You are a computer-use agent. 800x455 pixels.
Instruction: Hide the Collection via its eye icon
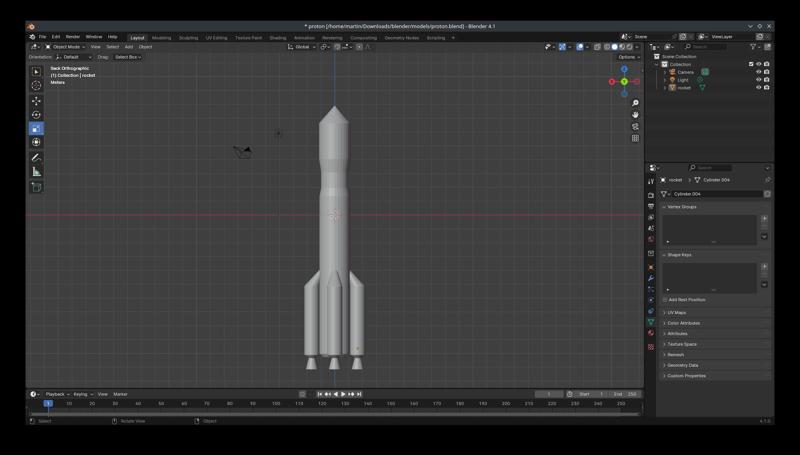759,64
